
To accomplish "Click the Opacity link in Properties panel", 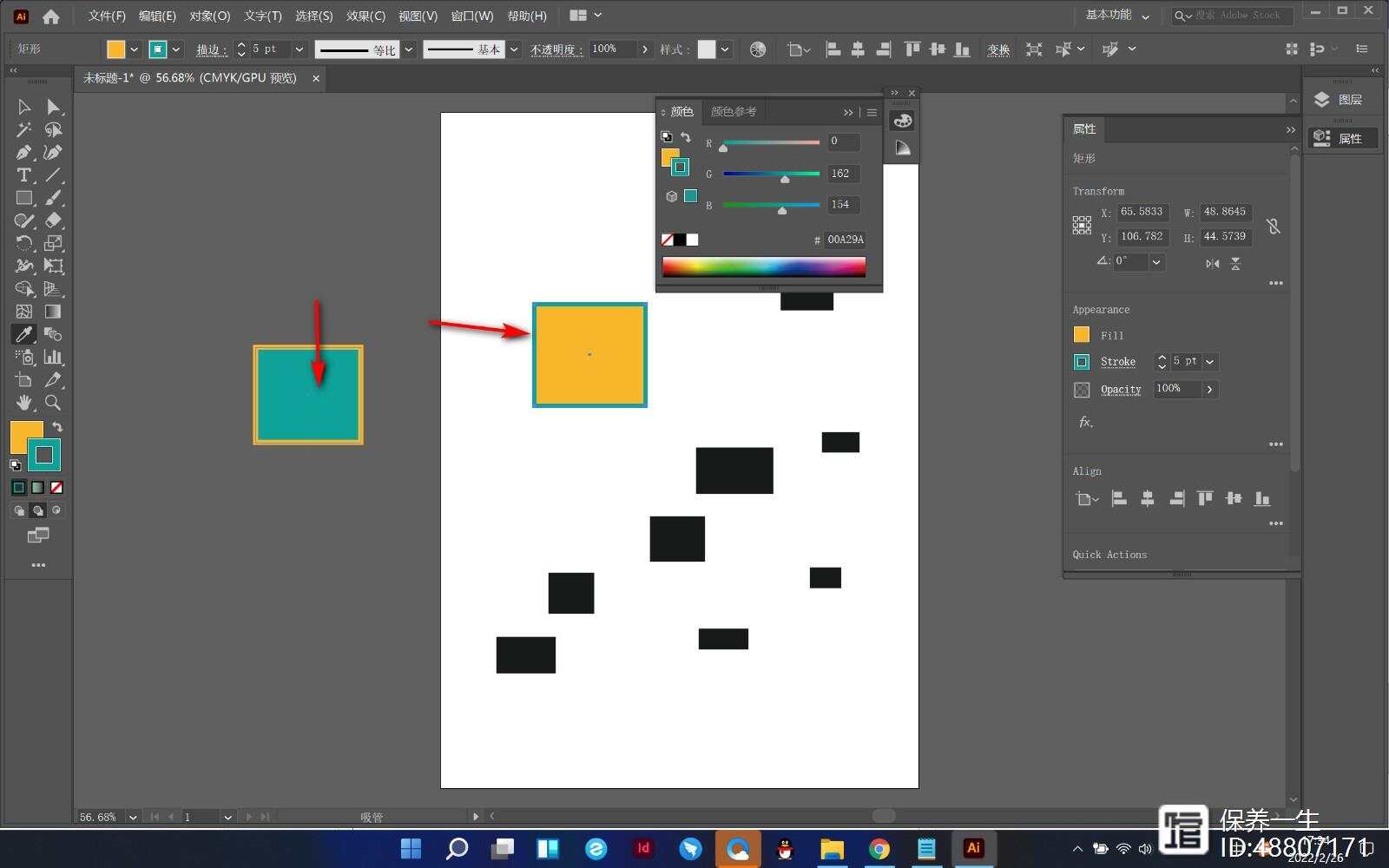I will (1121, 390).
